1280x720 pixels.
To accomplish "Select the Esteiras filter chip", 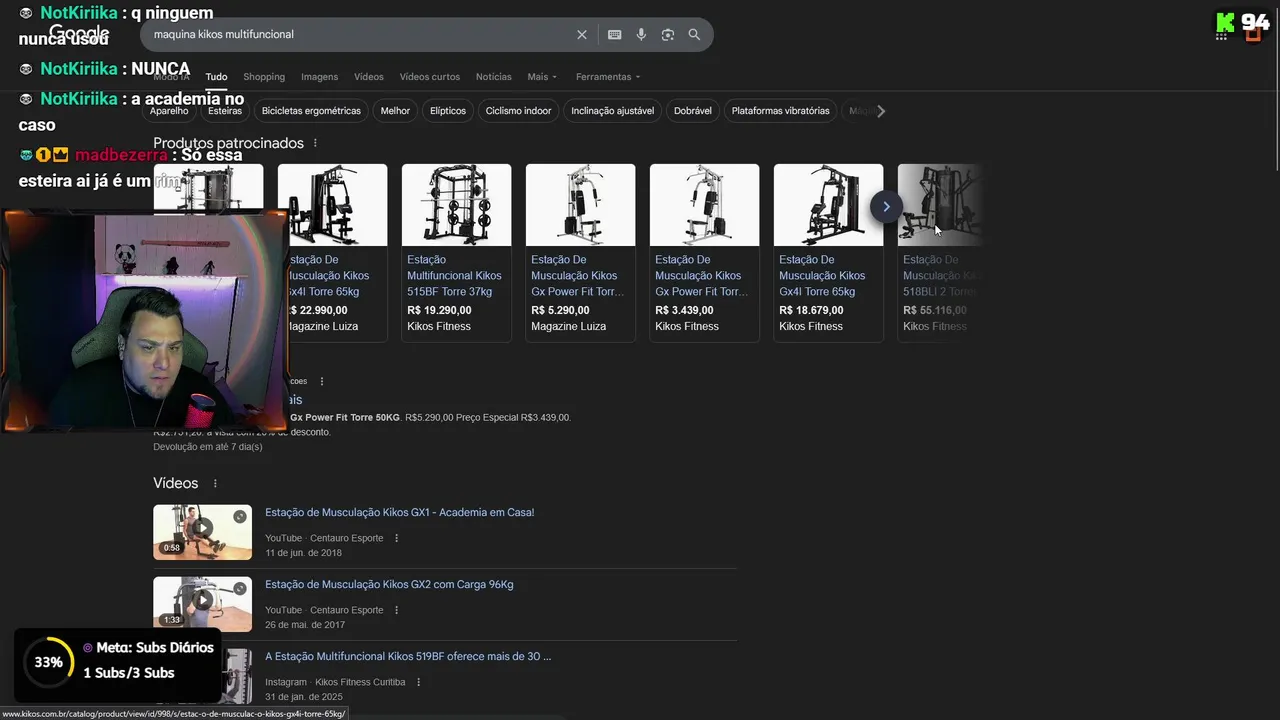I will tap(225, 111).
